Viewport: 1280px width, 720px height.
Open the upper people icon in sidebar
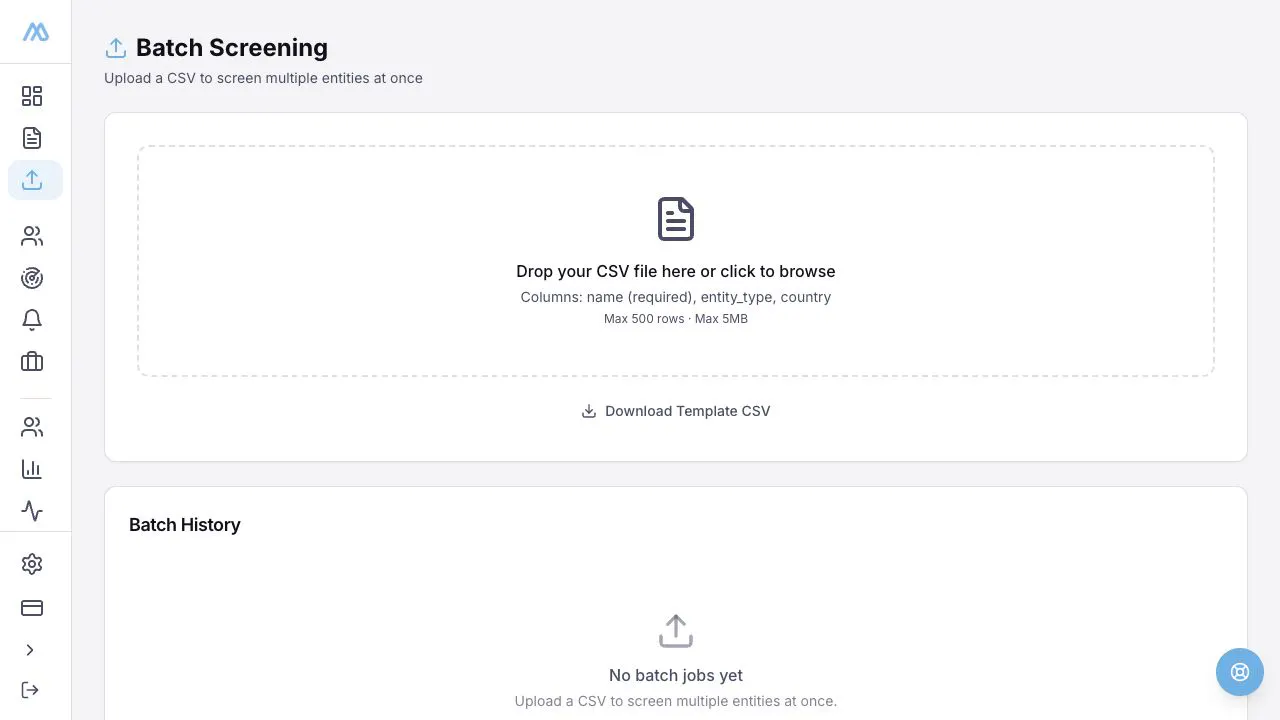click(x=32, y=236)
